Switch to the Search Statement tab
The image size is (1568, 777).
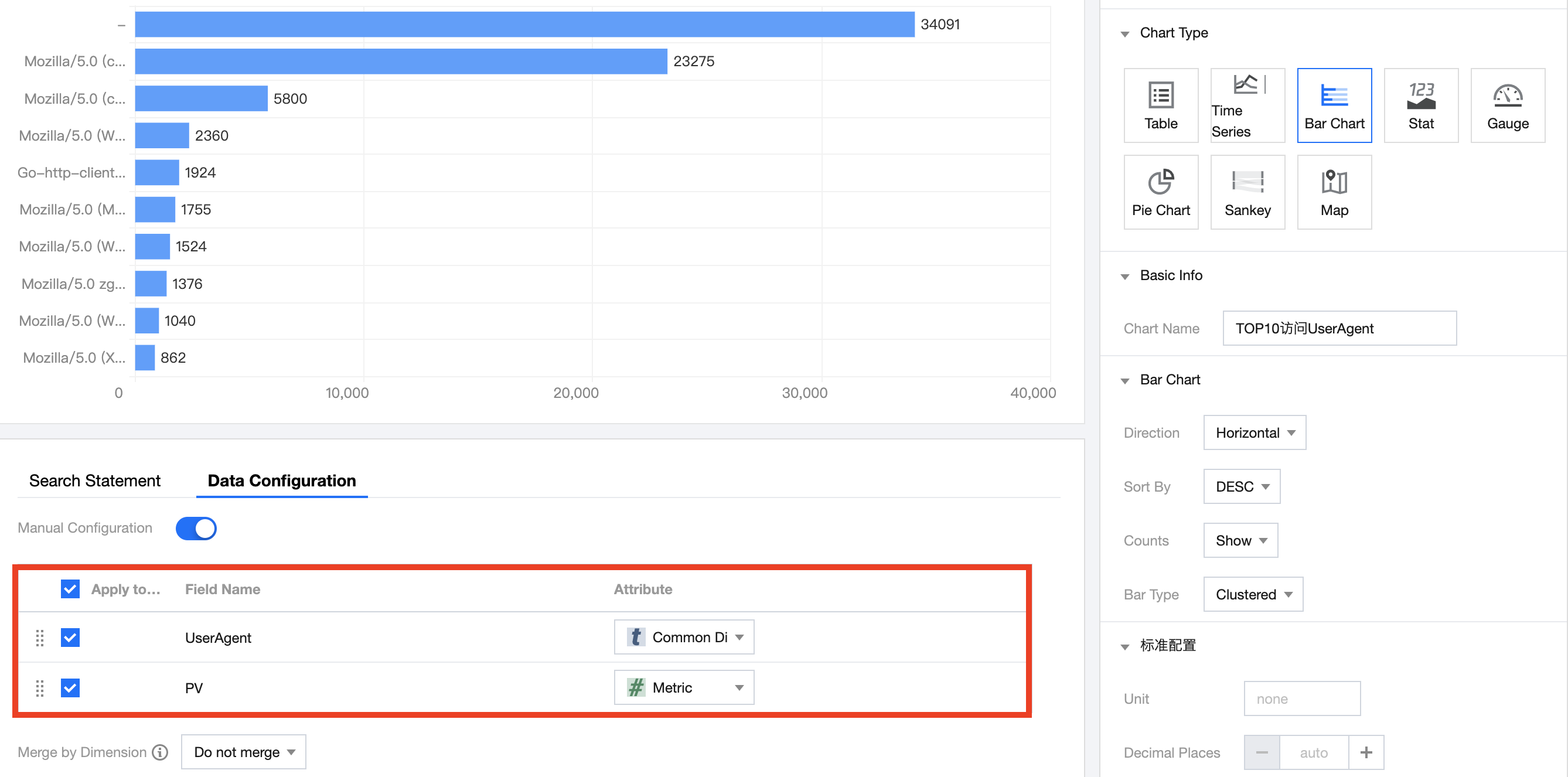pyautogui.click(x=95, y=480)
